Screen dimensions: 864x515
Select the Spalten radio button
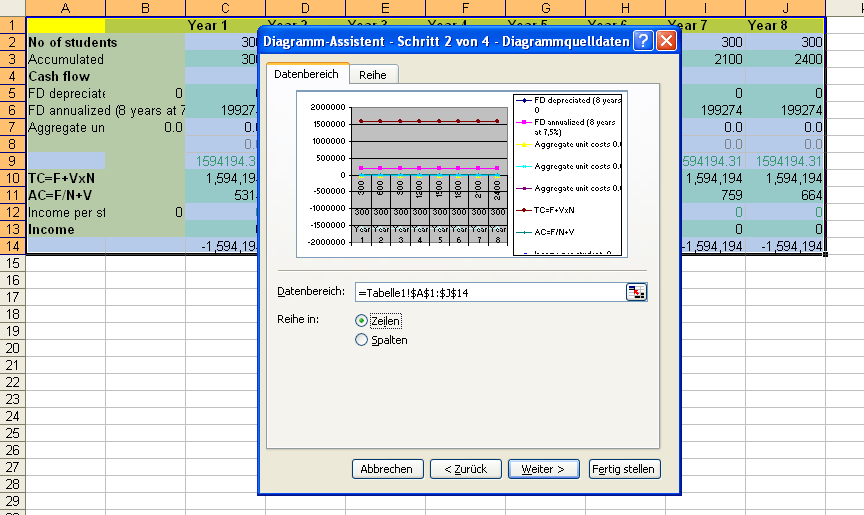tap(361, 340)
